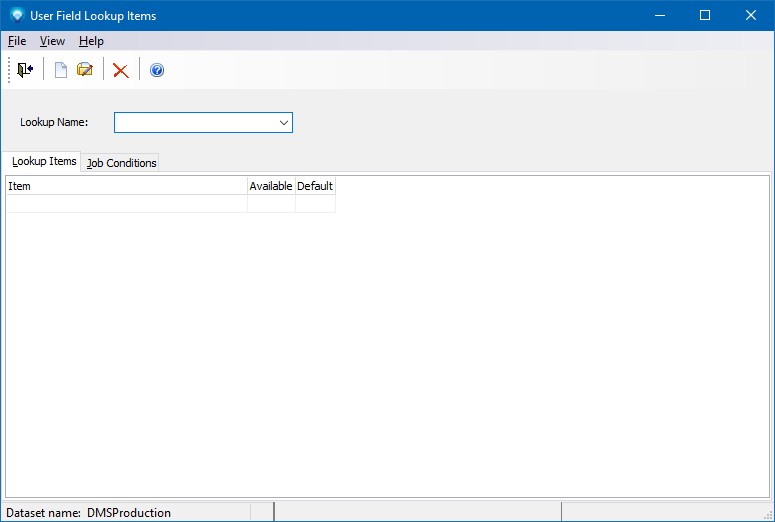775x522 pixels.
Task: Expand the Lookup Name dropdown arrow
Action: [x=284, y=123]
